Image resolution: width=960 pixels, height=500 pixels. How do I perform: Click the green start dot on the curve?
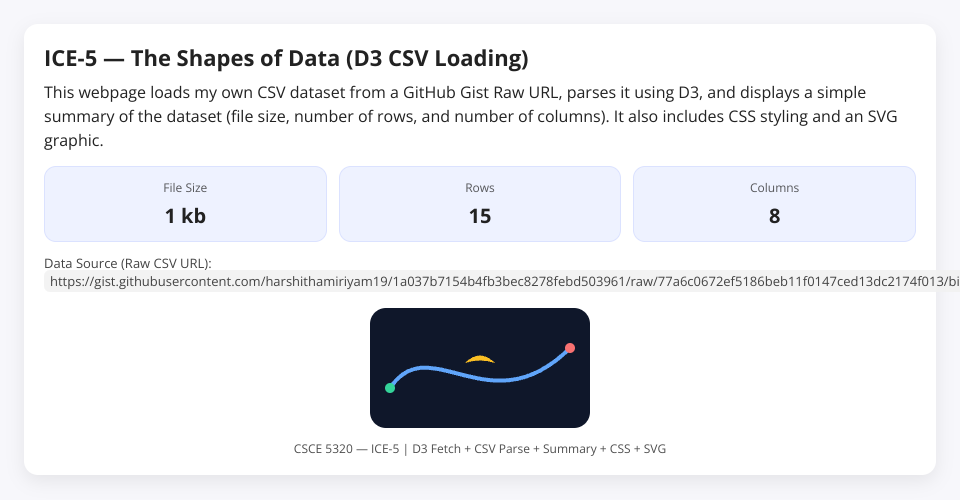[390, 388]
